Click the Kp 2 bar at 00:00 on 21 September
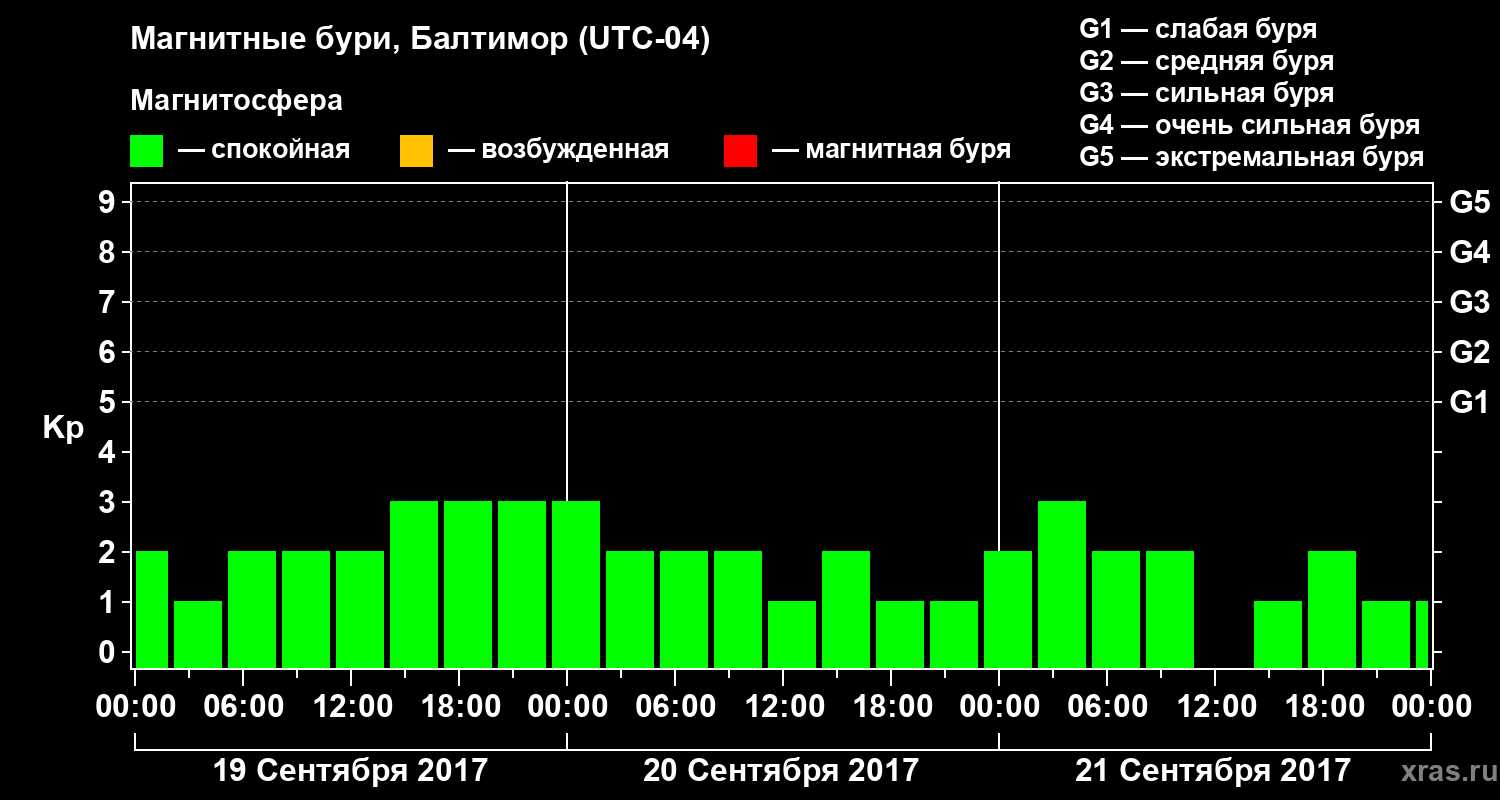Image resolution: width=1500 pixels, height=800 pixels. 1008,609
